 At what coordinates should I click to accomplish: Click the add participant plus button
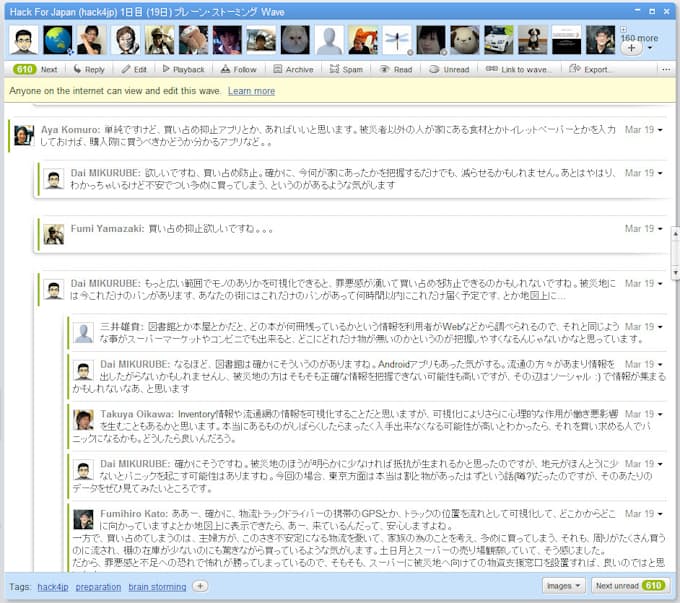click(x=631, y=48)
